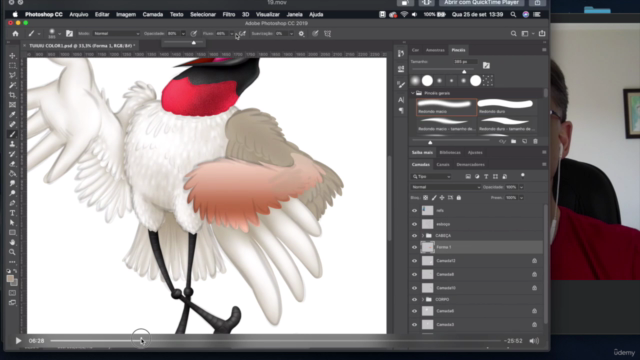640x360 pixels.
Task: Switch to the Bibliotecas tab
Action: [450, 152]
